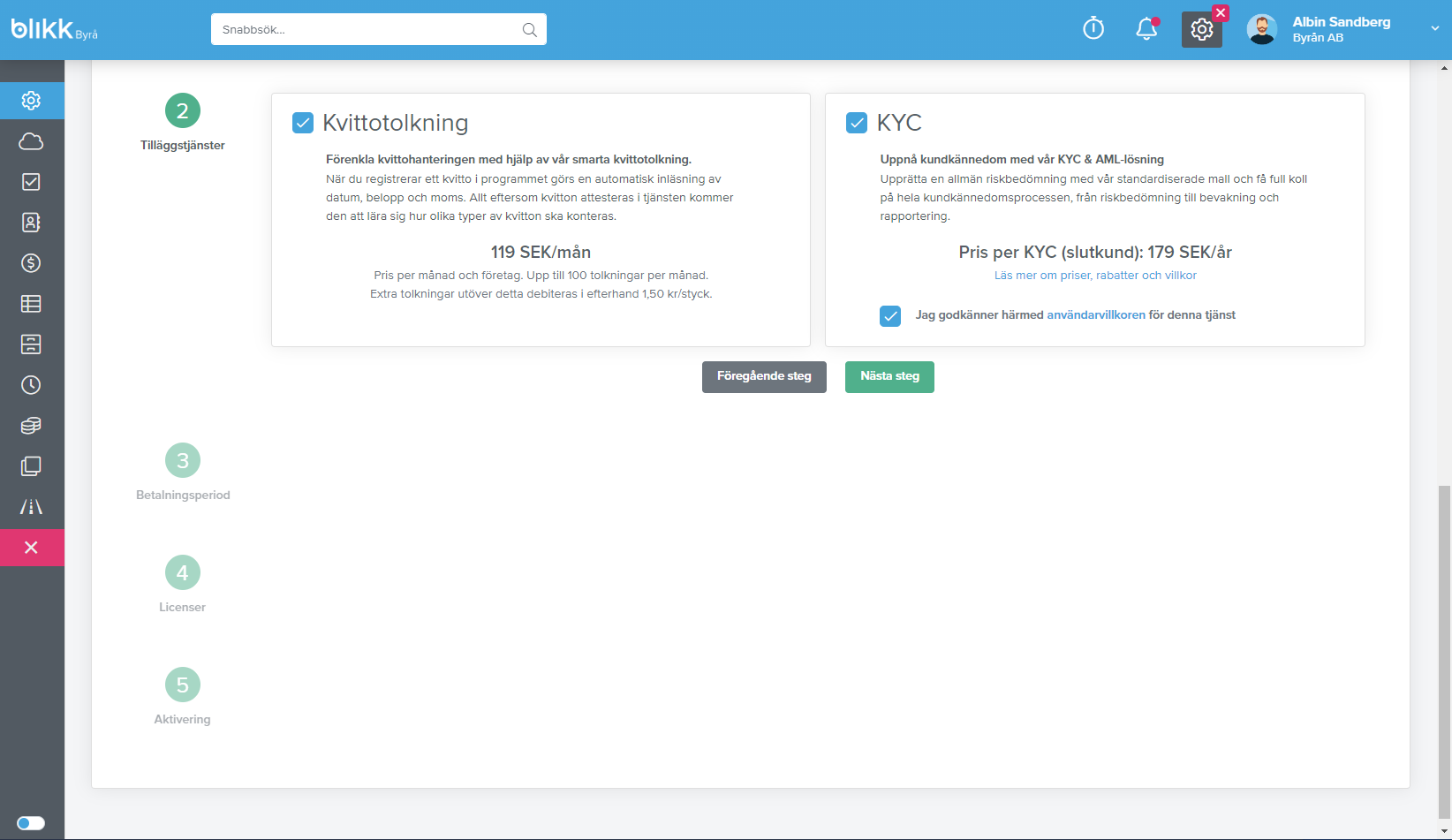Open the användarvillkoren link
This screenshot has height=840, width=1452.
(1096, 315)
